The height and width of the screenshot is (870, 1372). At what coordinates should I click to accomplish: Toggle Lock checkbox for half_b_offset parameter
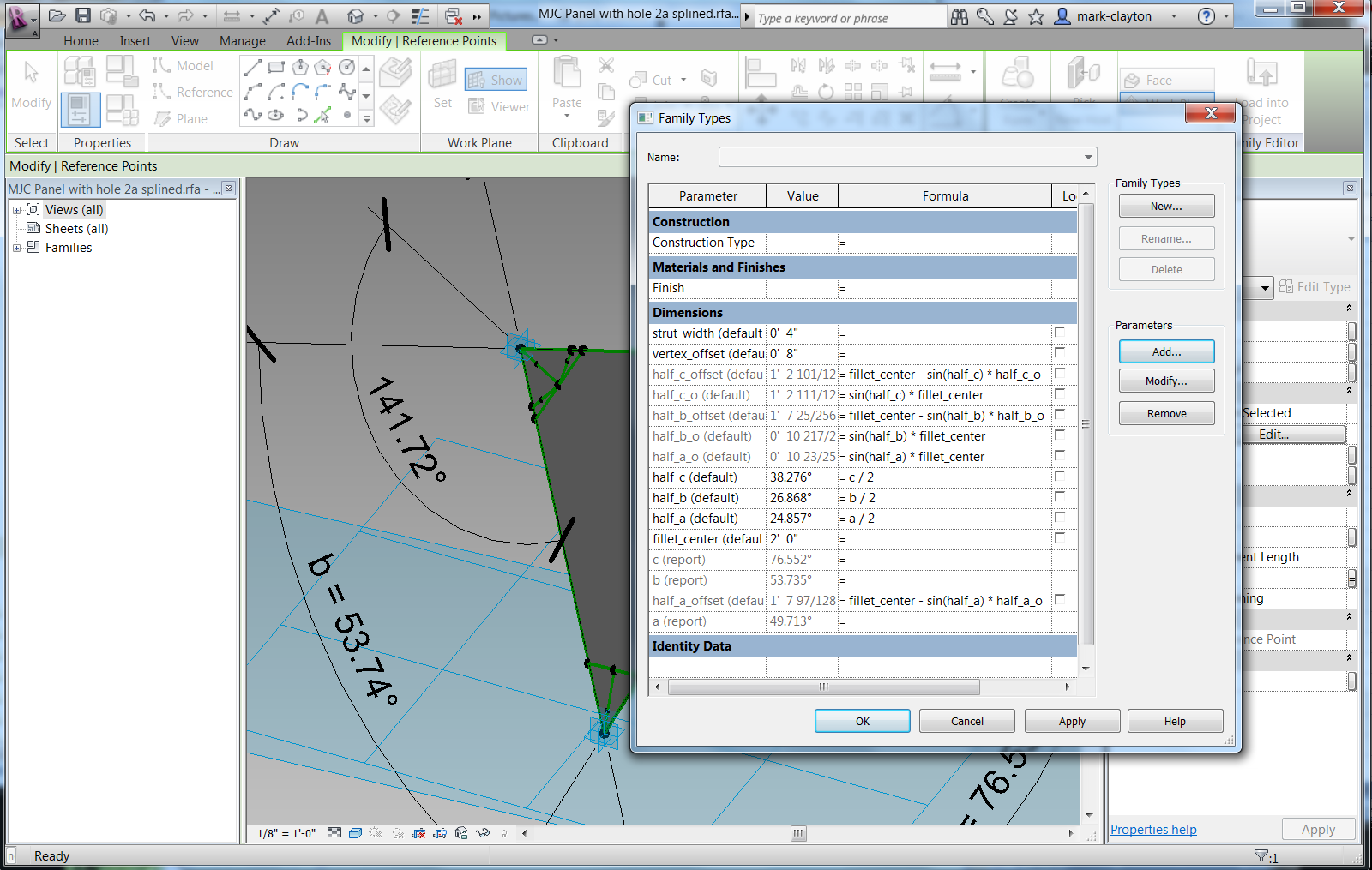pos(1060,414)
